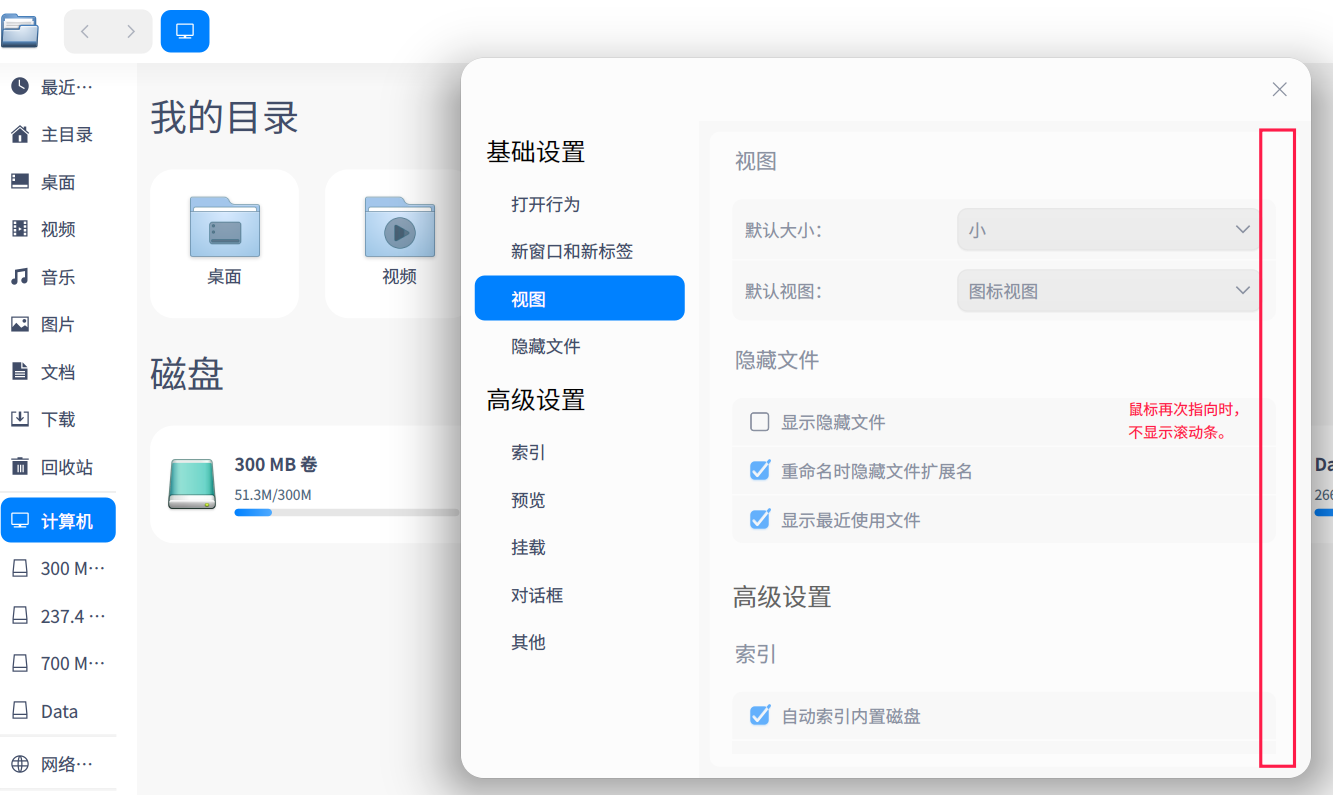The image size is (1333, 795).
Task: Open the 237.4 … volume in sidebar
Action: 58,616
